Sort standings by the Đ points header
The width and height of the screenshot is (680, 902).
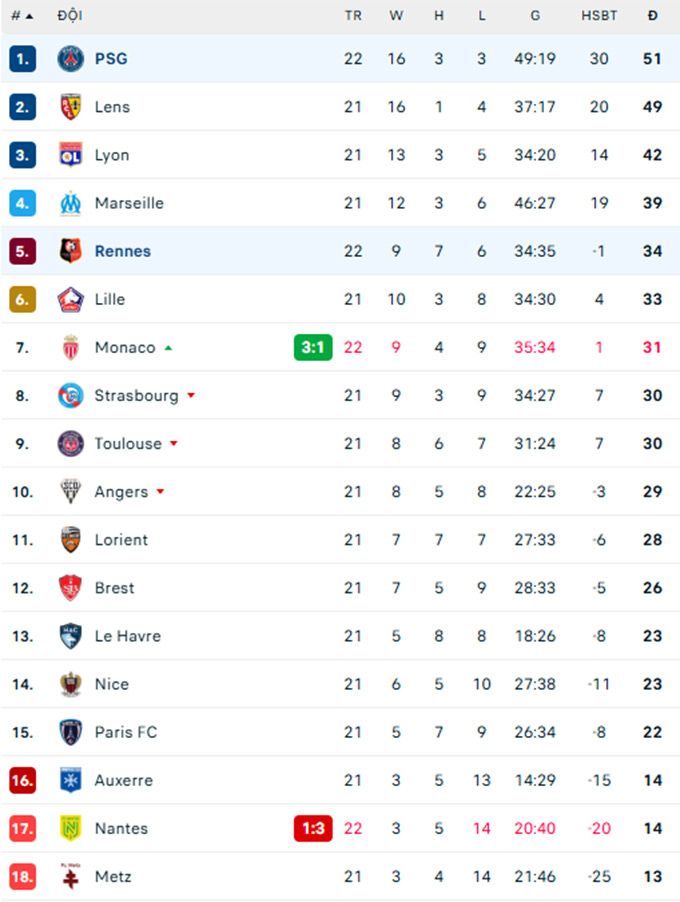pyautogui.click(x=652, y=16)
